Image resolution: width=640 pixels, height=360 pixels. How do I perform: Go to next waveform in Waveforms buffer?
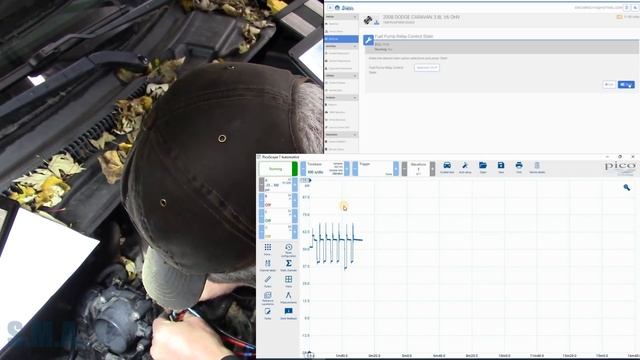pyautogui.click(x=432, y=169)
